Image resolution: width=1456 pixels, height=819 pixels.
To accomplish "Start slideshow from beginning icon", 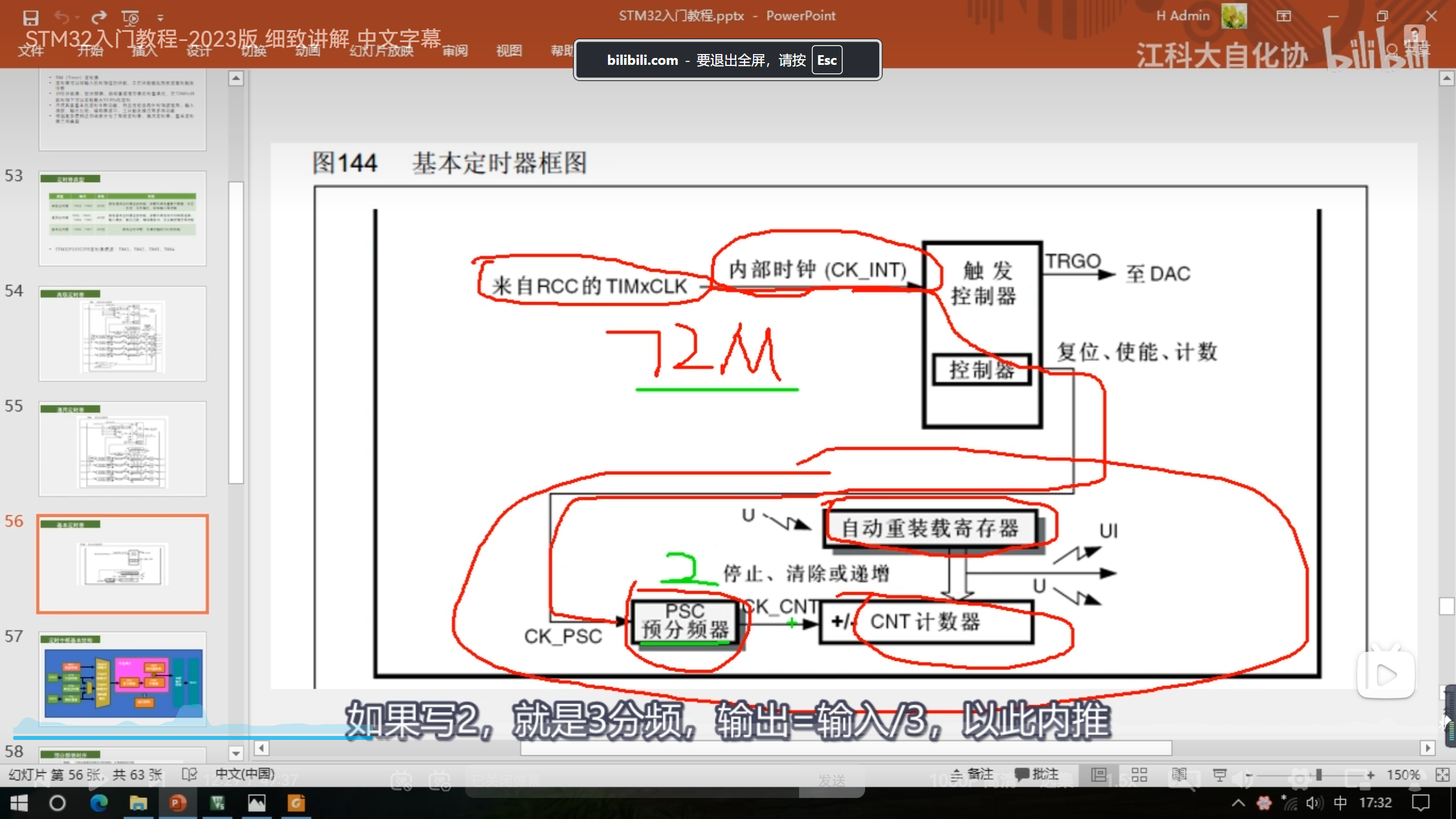I will (130, 18).
